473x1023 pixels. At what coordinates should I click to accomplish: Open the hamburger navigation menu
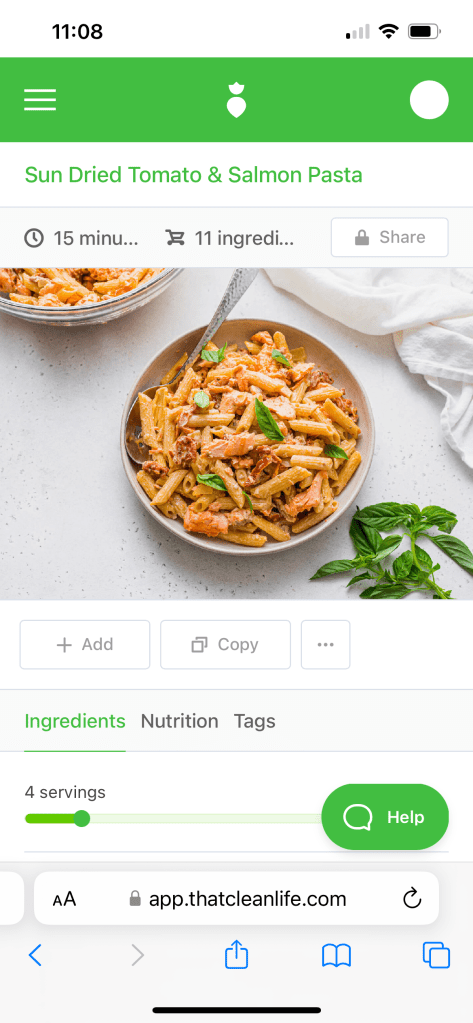40,100
